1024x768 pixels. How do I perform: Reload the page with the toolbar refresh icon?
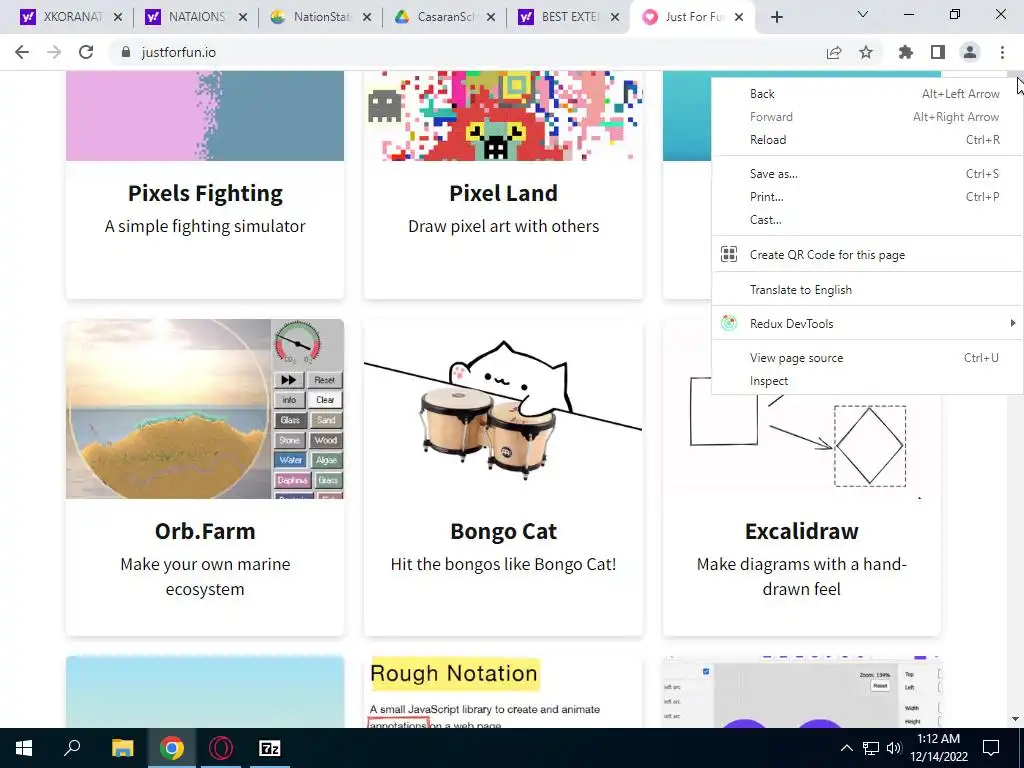[x=86, y=52]
